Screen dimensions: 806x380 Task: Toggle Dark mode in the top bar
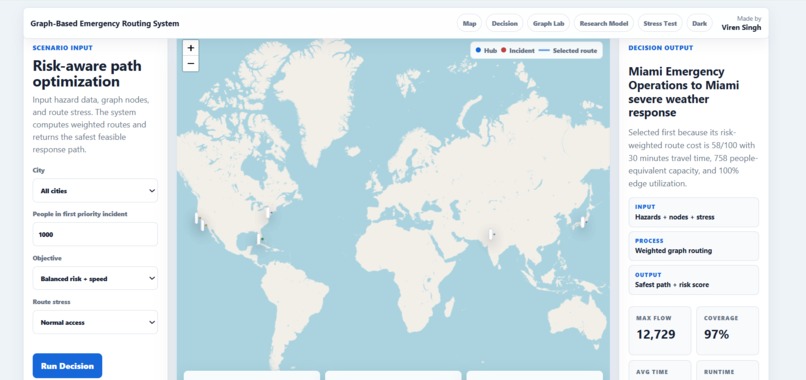tap(699, 24)
